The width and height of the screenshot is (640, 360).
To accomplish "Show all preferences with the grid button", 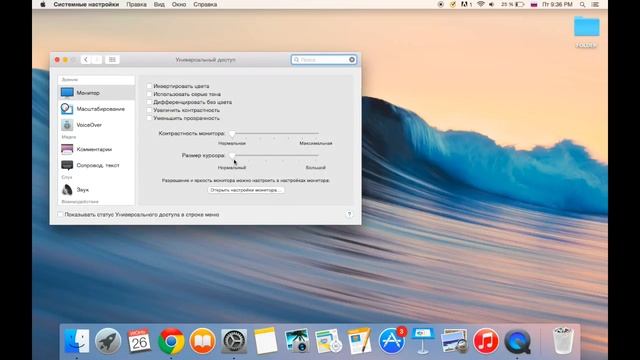I will [x=112, y=60].
